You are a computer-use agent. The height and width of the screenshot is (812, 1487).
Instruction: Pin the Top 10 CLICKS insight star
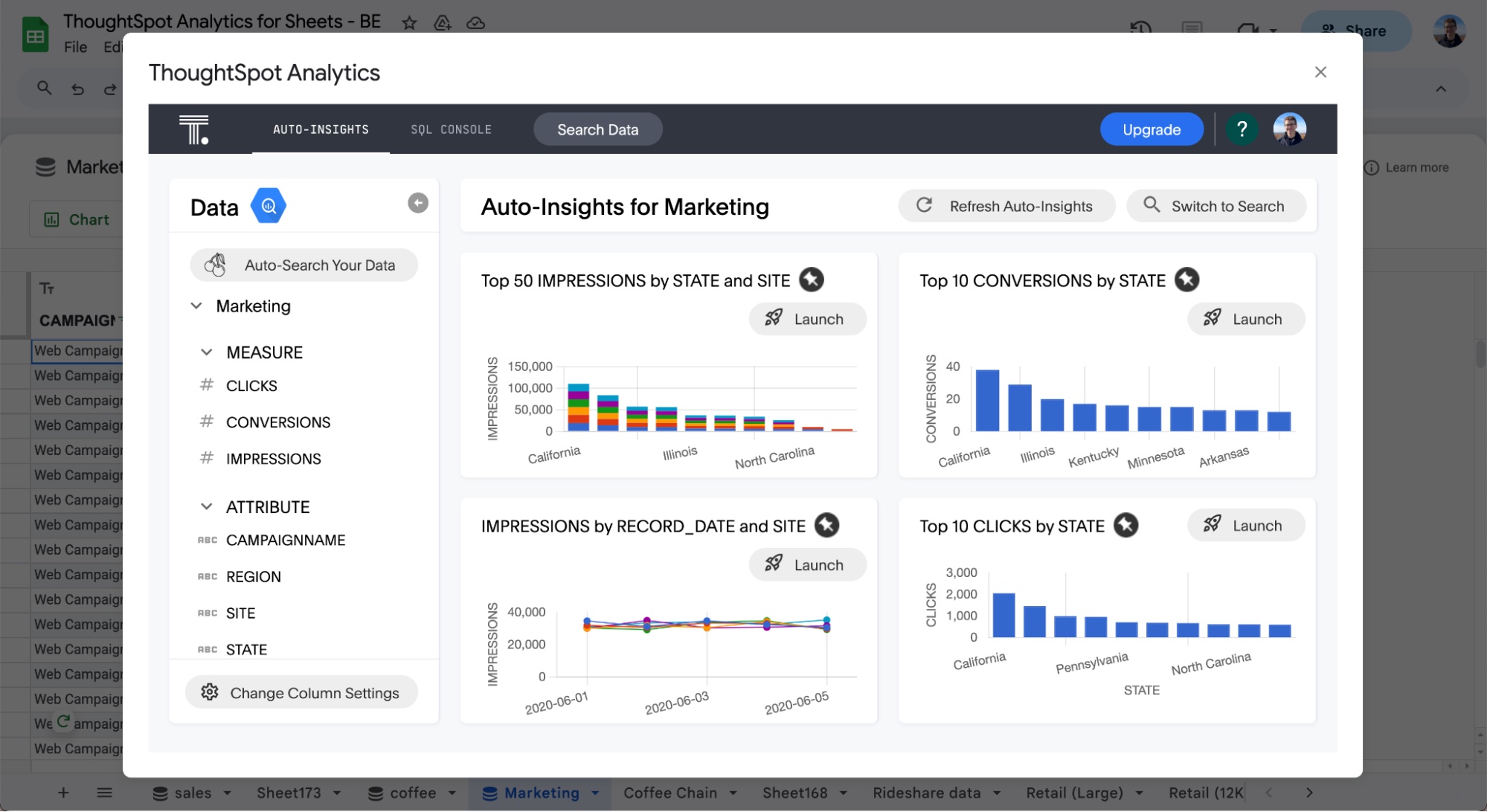point(1125,525)
